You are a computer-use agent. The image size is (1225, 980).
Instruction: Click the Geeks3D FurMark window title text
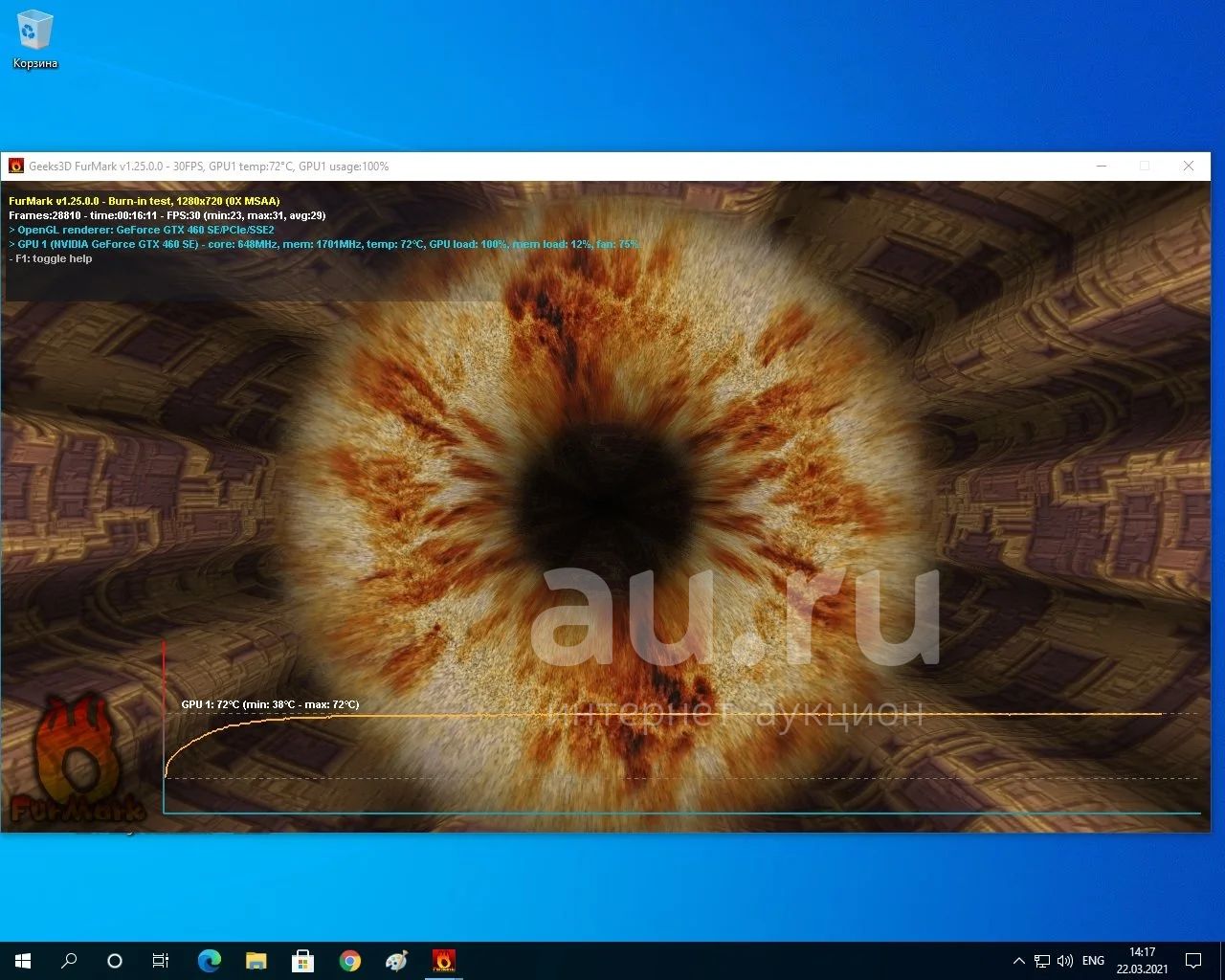pos(209,166)
